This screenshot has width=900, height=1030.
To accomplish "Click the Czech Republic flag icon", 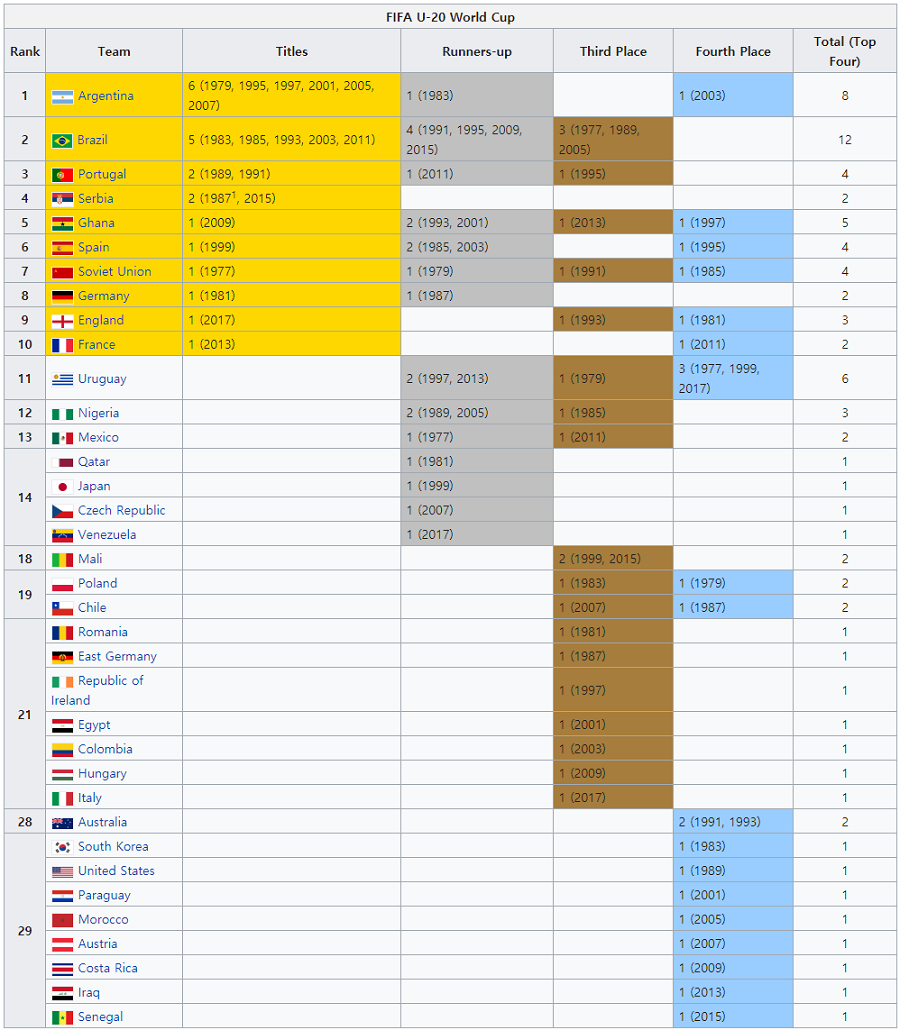I will [62, 511].
